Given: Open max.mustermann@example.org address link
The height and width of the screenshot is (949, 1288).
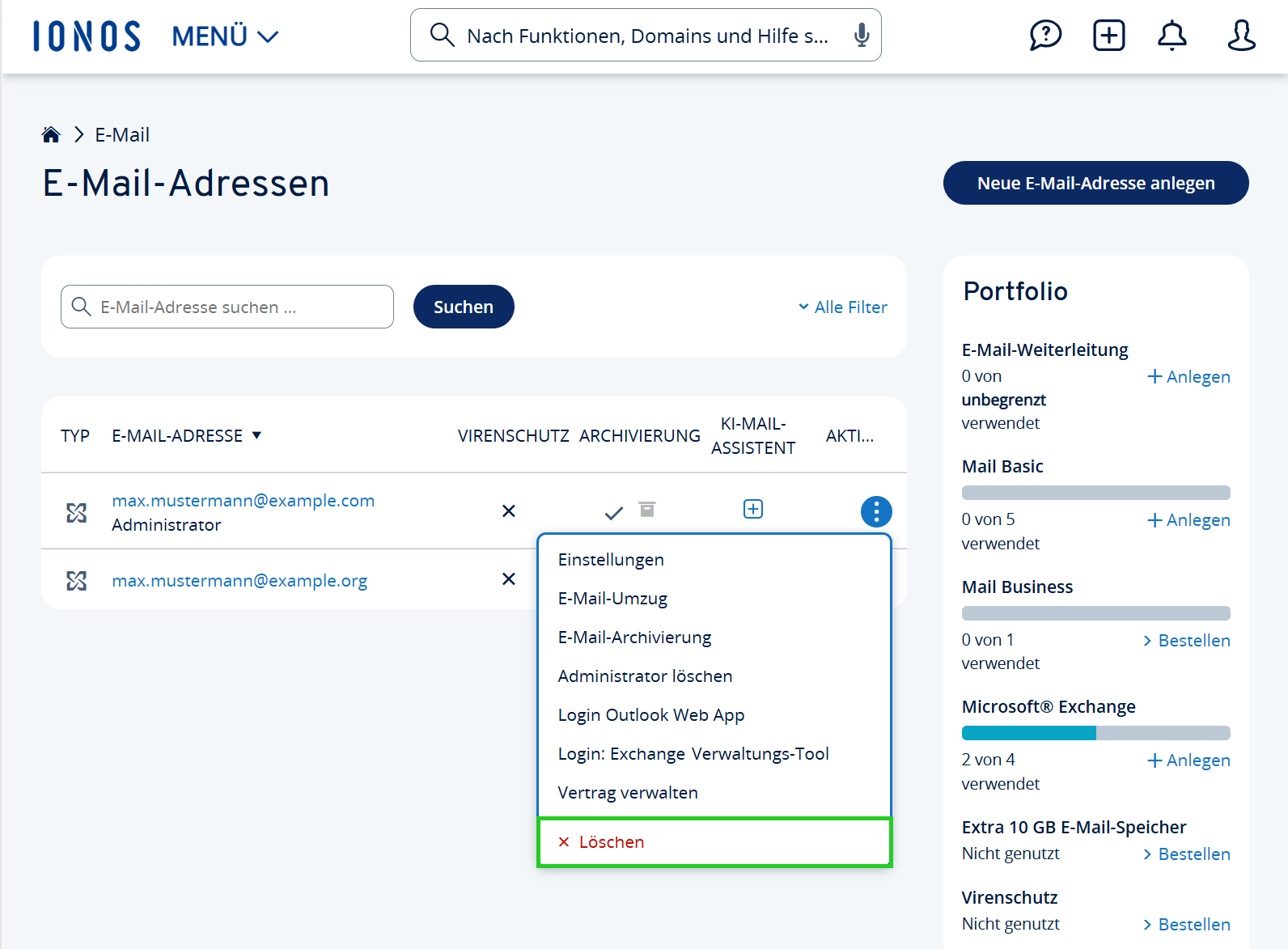Looking at the screenshot, I should (239, 581).
